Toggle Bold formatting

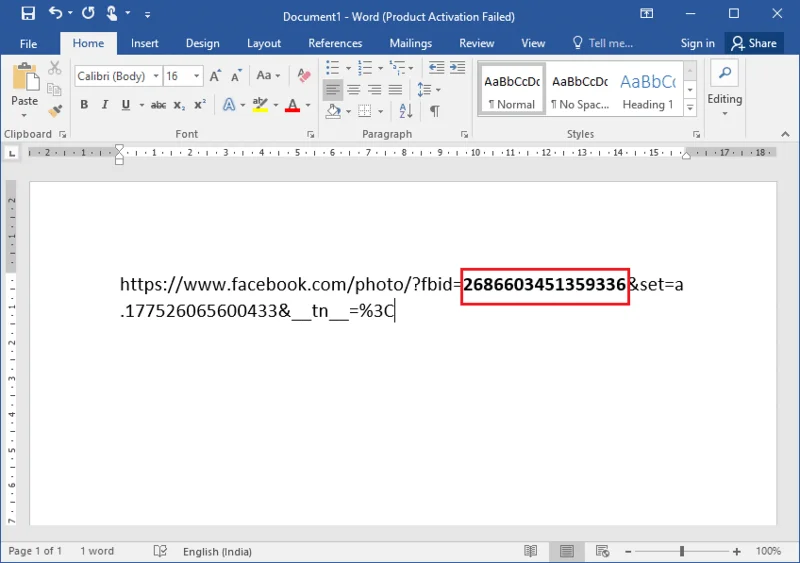pos(84,105)
